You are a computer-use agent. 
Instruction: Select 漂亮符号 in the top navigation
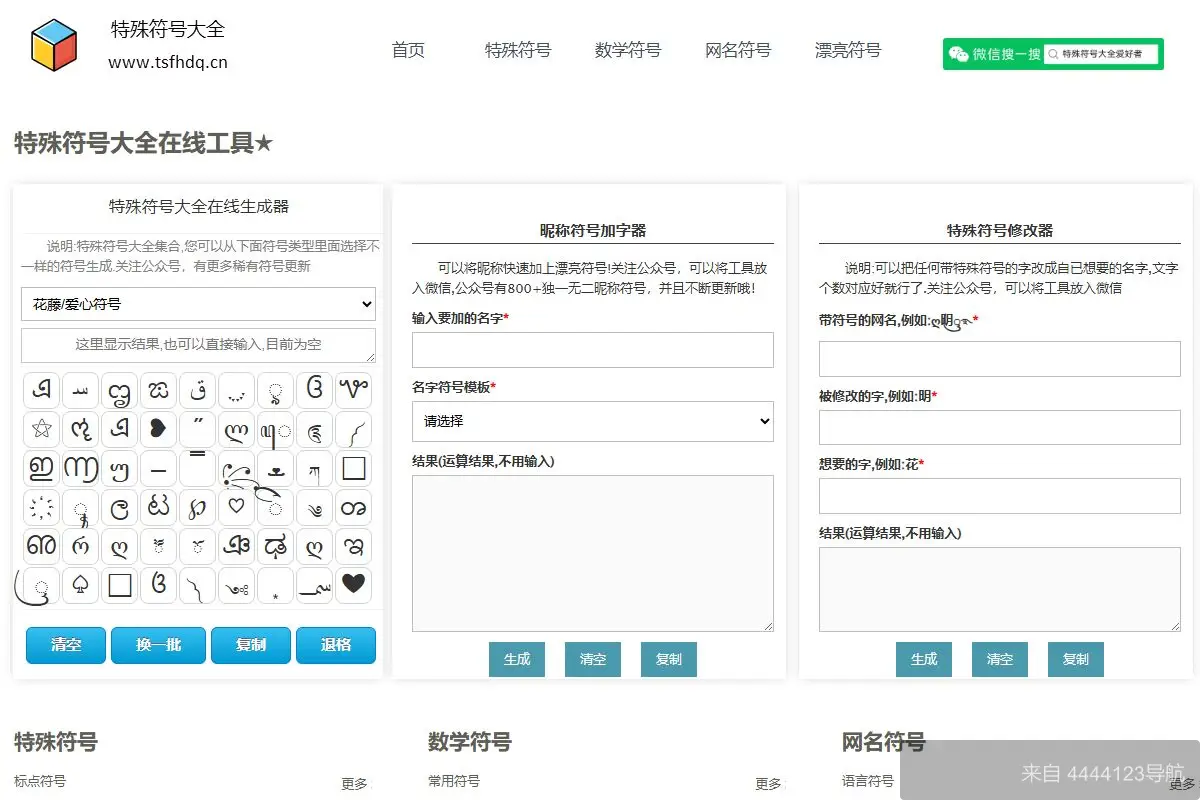[847, 50]
